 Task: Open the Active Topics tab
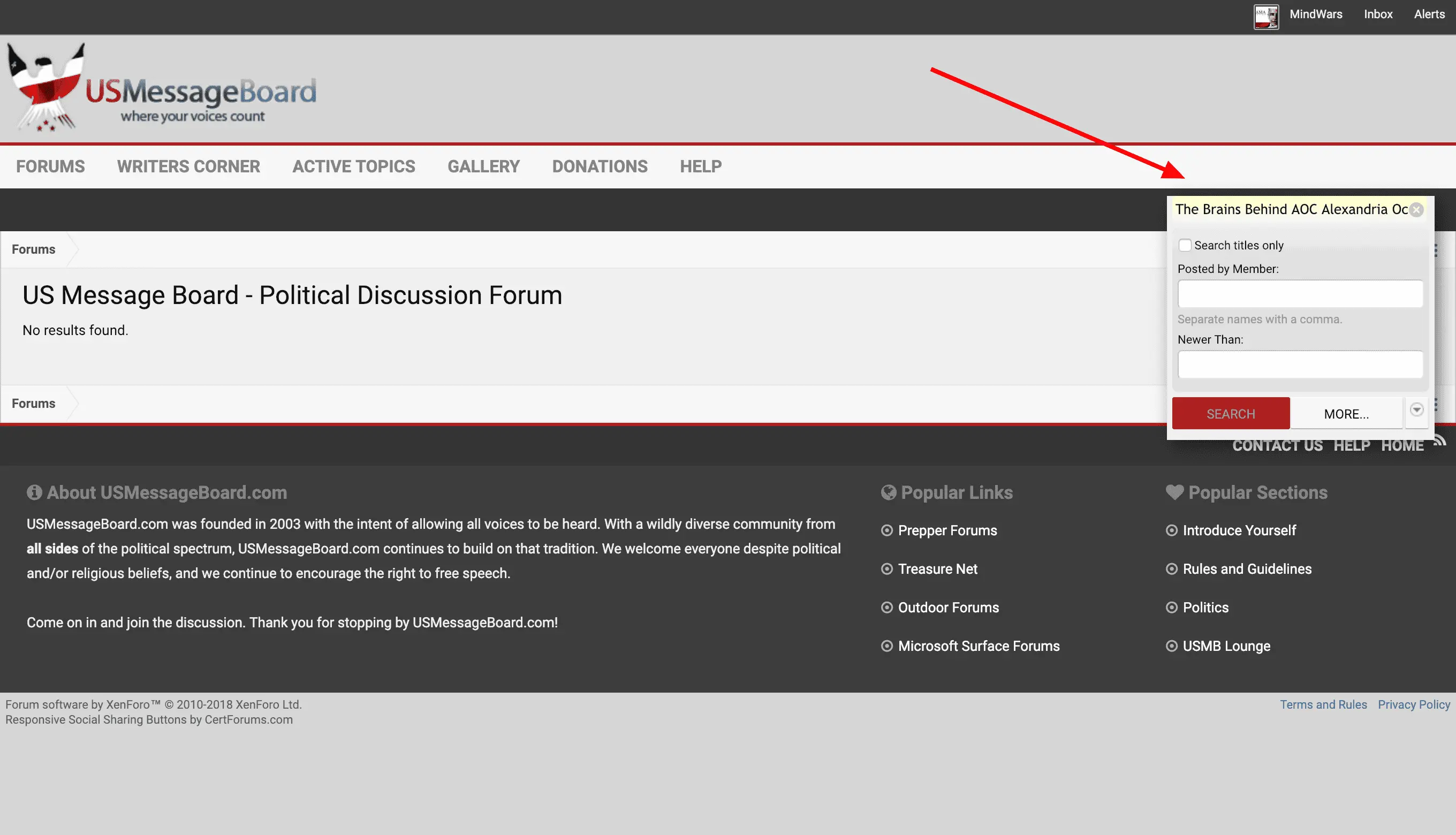354,166
